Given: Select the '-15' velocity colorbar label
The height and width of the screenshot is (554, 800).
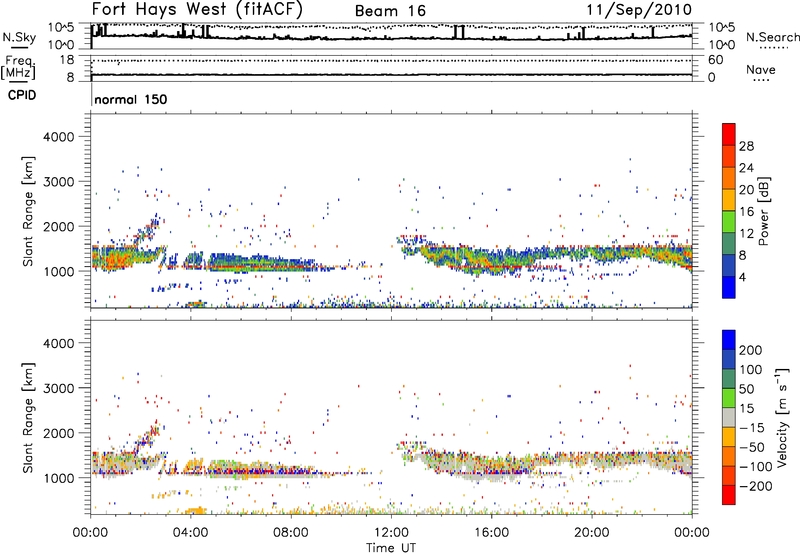Looking at the screenshot, I should (752, 428).
